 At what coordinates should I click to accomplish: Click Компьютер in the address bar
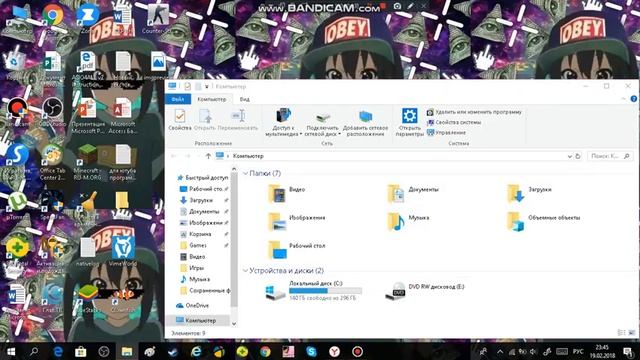pos(248,156)
